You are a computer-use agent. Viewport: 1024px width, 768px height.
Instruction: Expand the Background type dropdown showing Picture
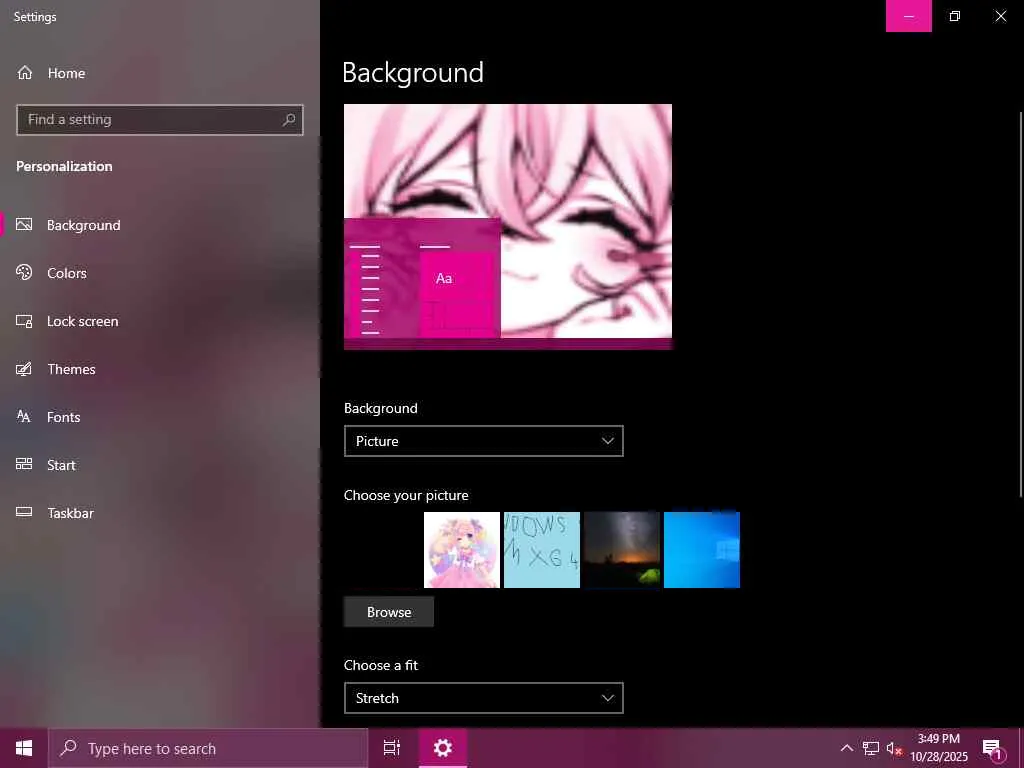coord(483,441)
